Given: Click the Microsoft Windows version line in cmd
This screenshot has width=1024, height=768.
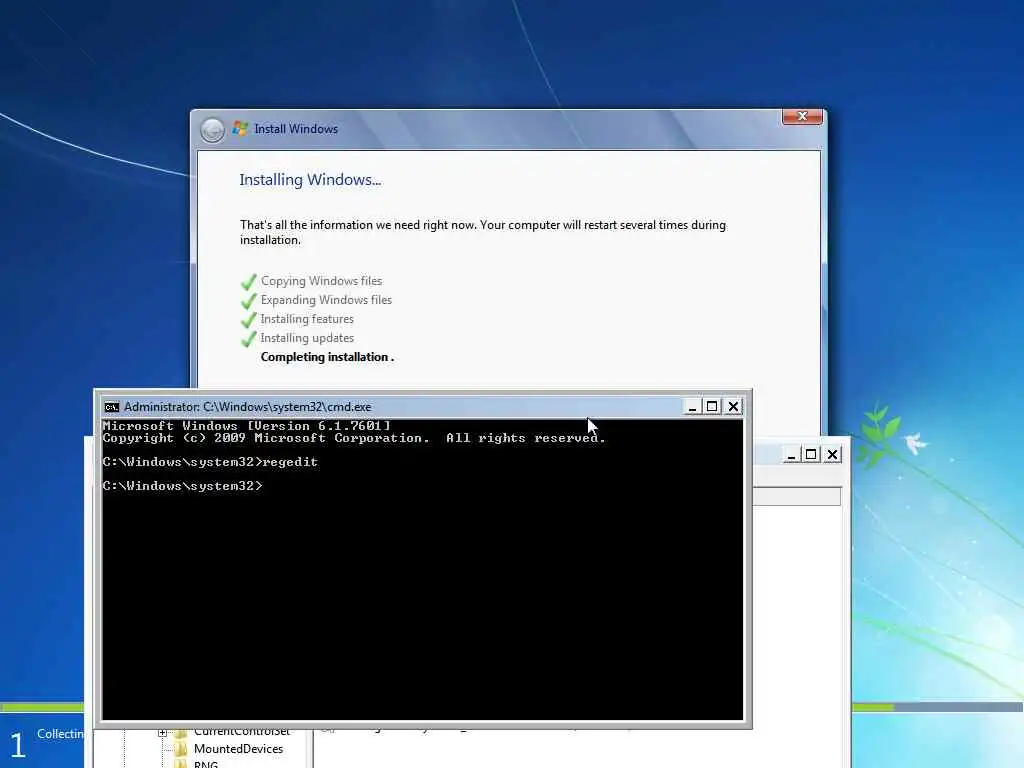Looking at the screenshot, I should 246,426.
